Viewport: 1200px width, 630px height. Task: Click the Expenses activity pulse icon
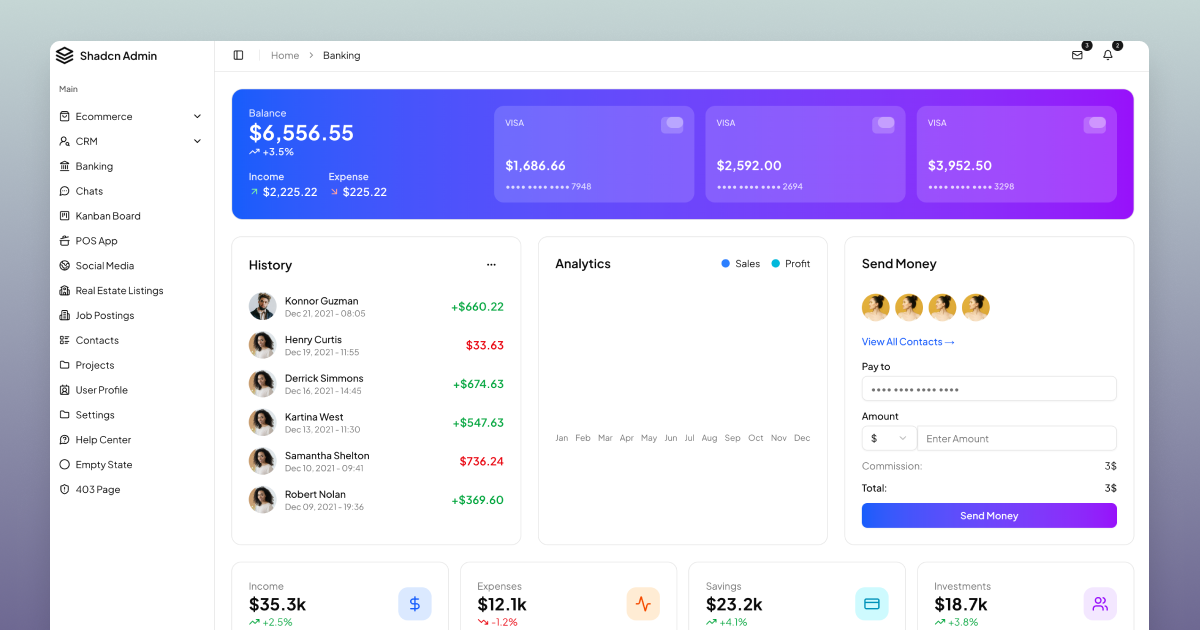click(x=643, y=604)
